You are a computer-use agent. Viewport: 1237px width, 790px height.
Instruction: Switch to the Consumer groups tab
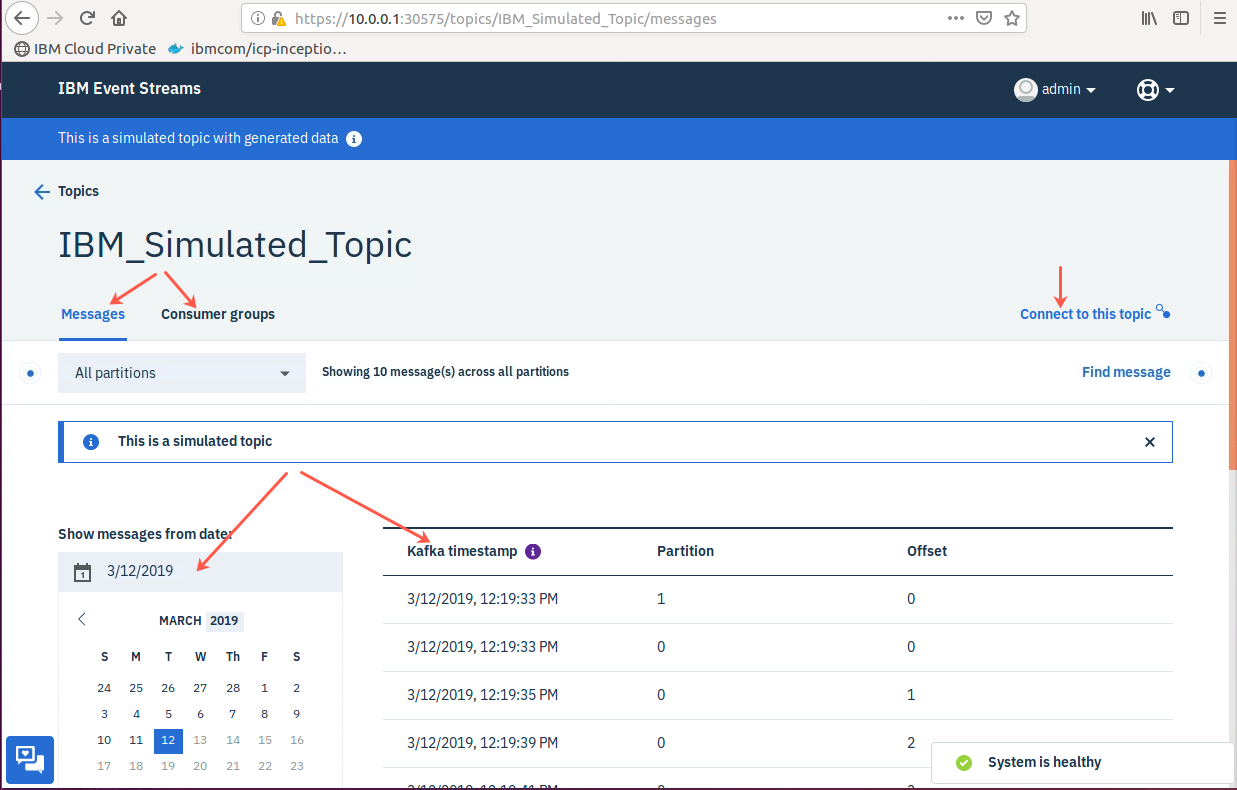click(218, 314)
